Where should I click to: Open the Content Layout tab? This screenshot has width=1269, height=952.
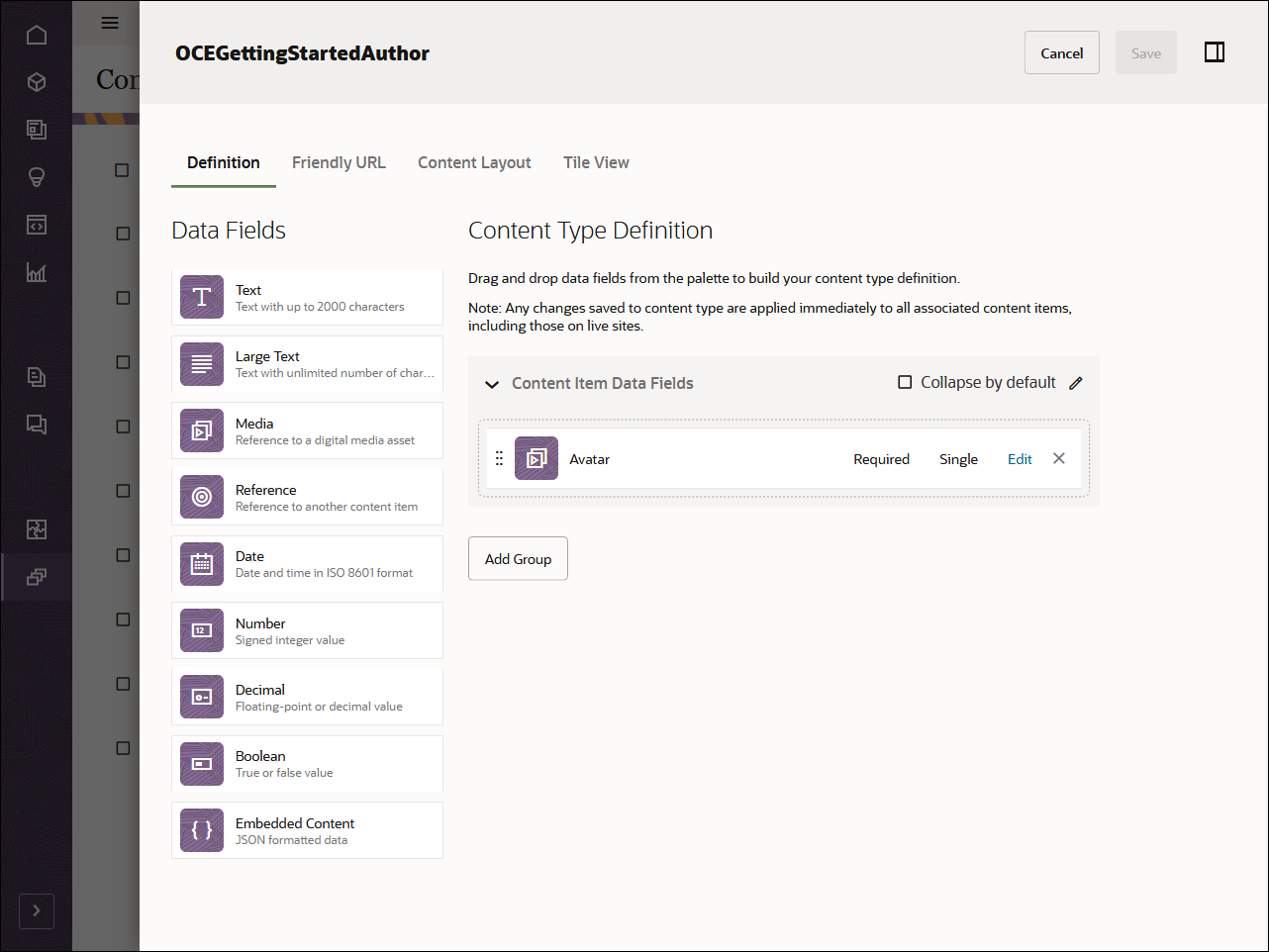tap(474, 162)
